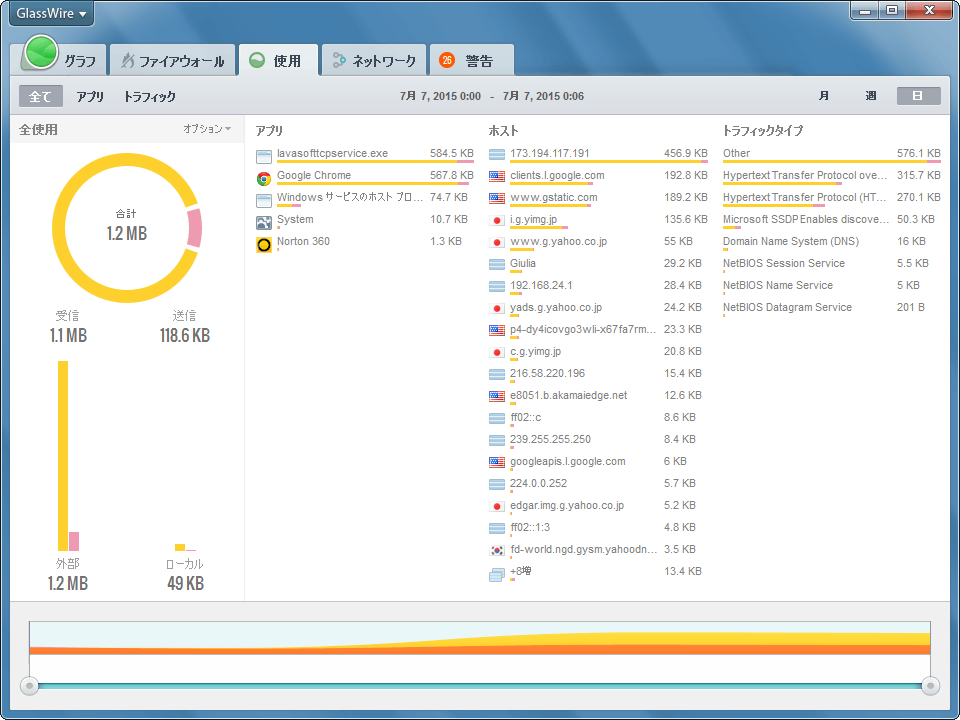Click the US flag beside googleapis.l.google.com
The image size is (960, 720).
coord(497,463)
